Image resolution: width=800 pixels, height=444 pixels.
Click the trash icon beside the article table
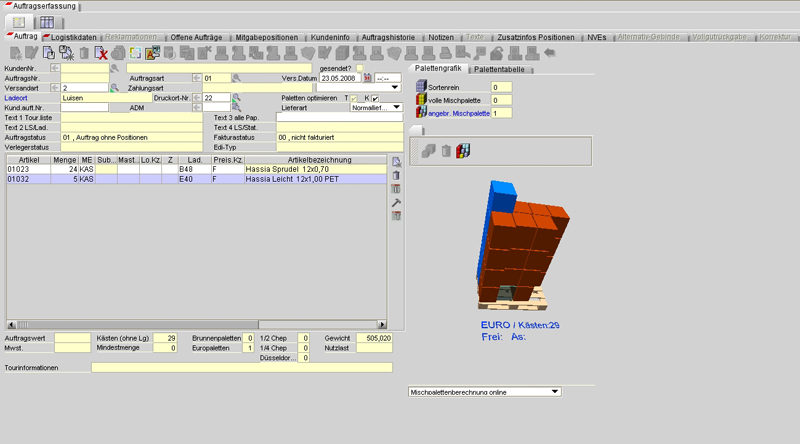[396, 176]
